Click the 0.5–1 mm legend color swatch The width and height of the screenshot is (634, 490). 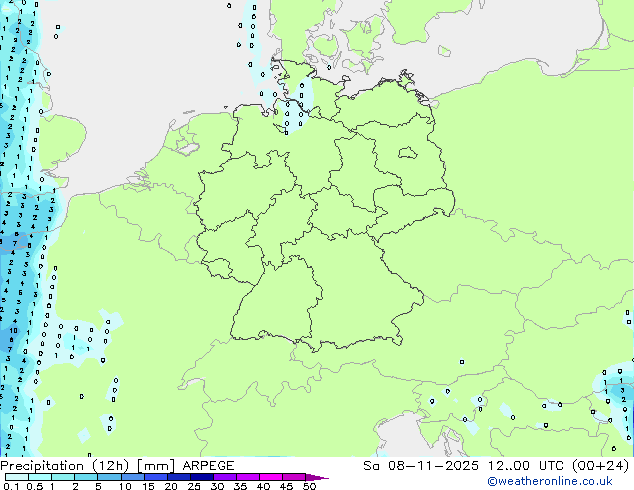click(40, 477)
